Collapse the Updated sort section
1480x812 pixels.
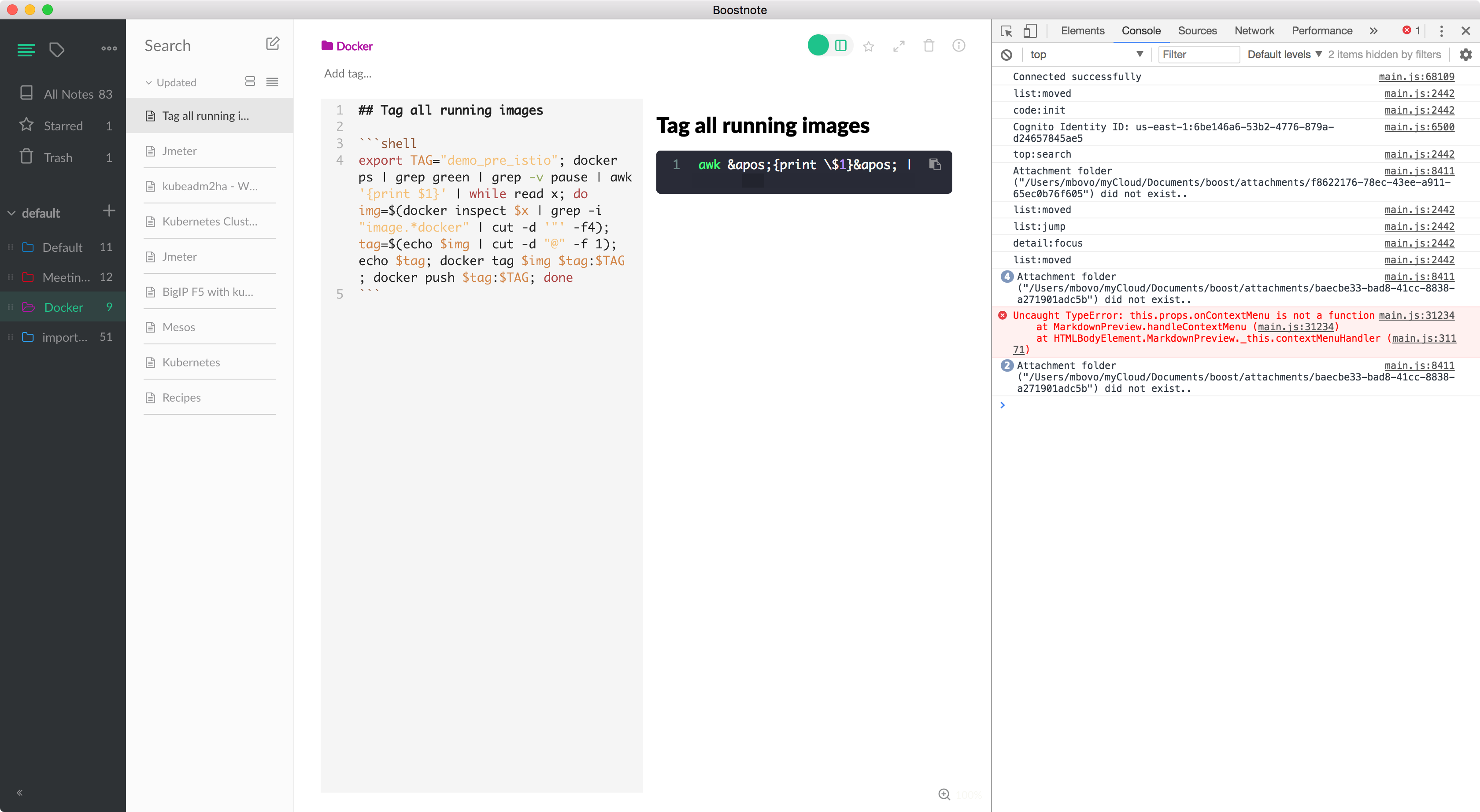(x=148, y=82)
